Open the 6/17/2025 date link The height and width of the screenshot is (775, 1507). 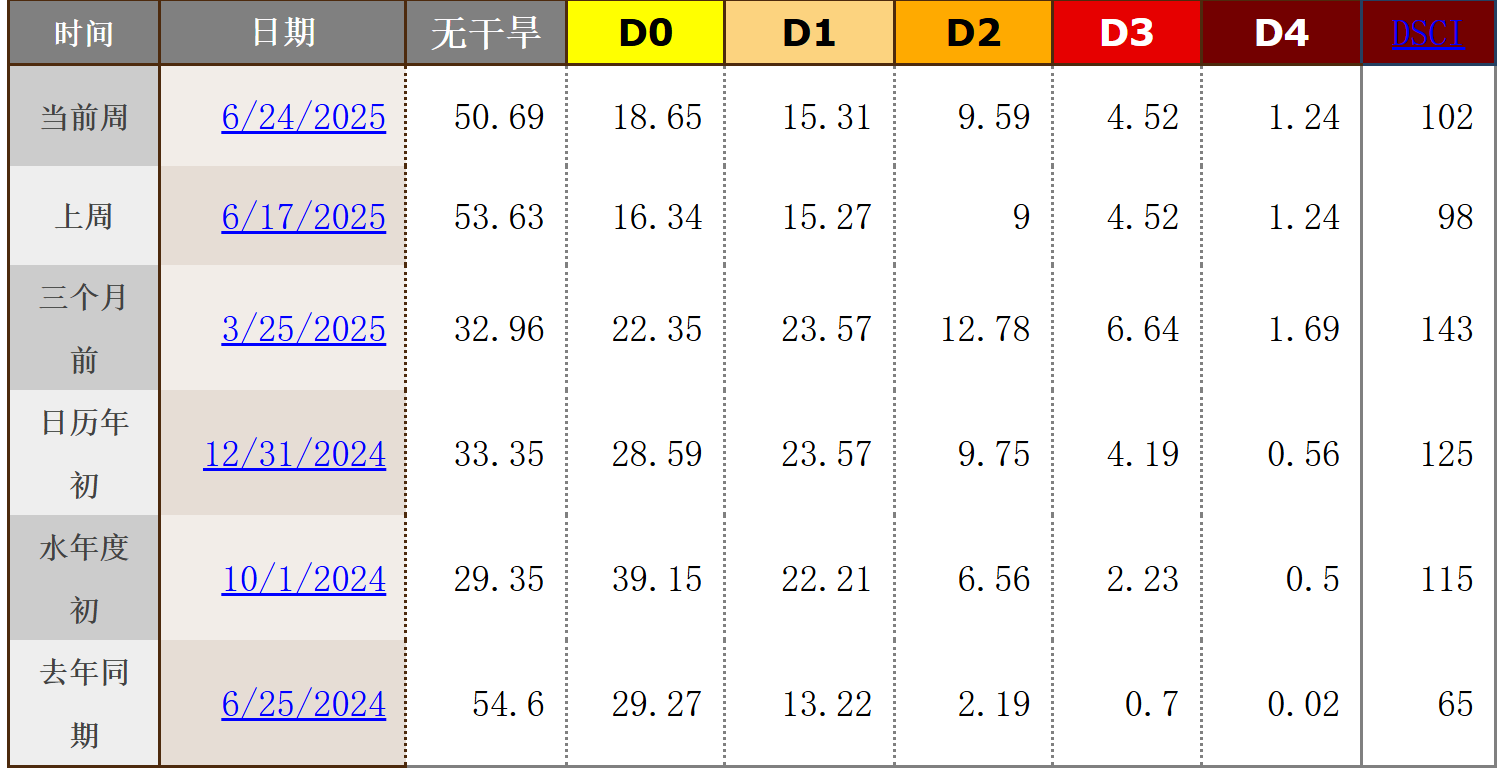click(303, 217)
